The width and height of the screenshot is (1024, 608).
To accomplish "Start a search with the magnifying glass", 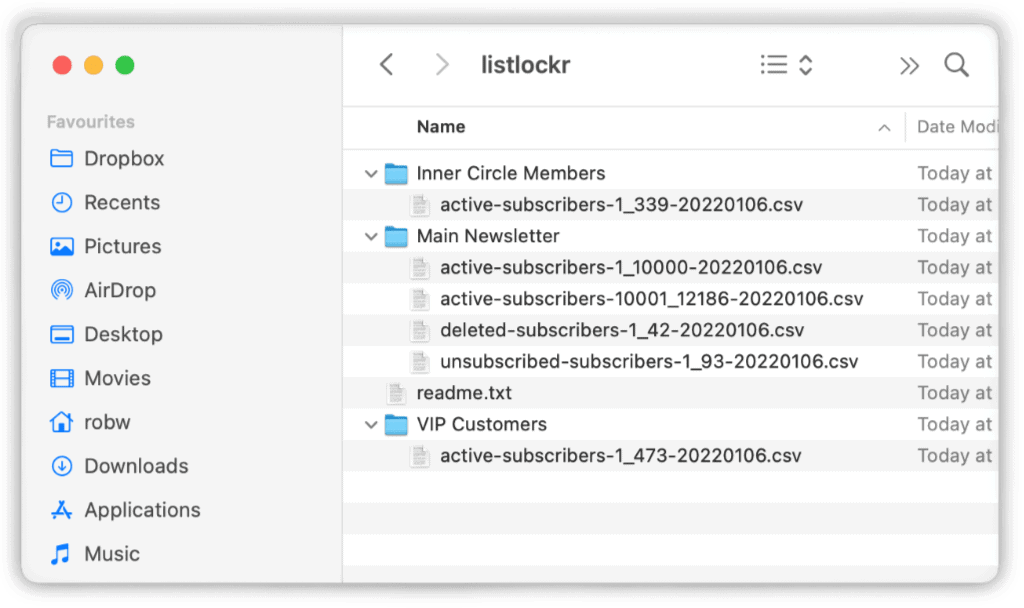I will [956, 64].
